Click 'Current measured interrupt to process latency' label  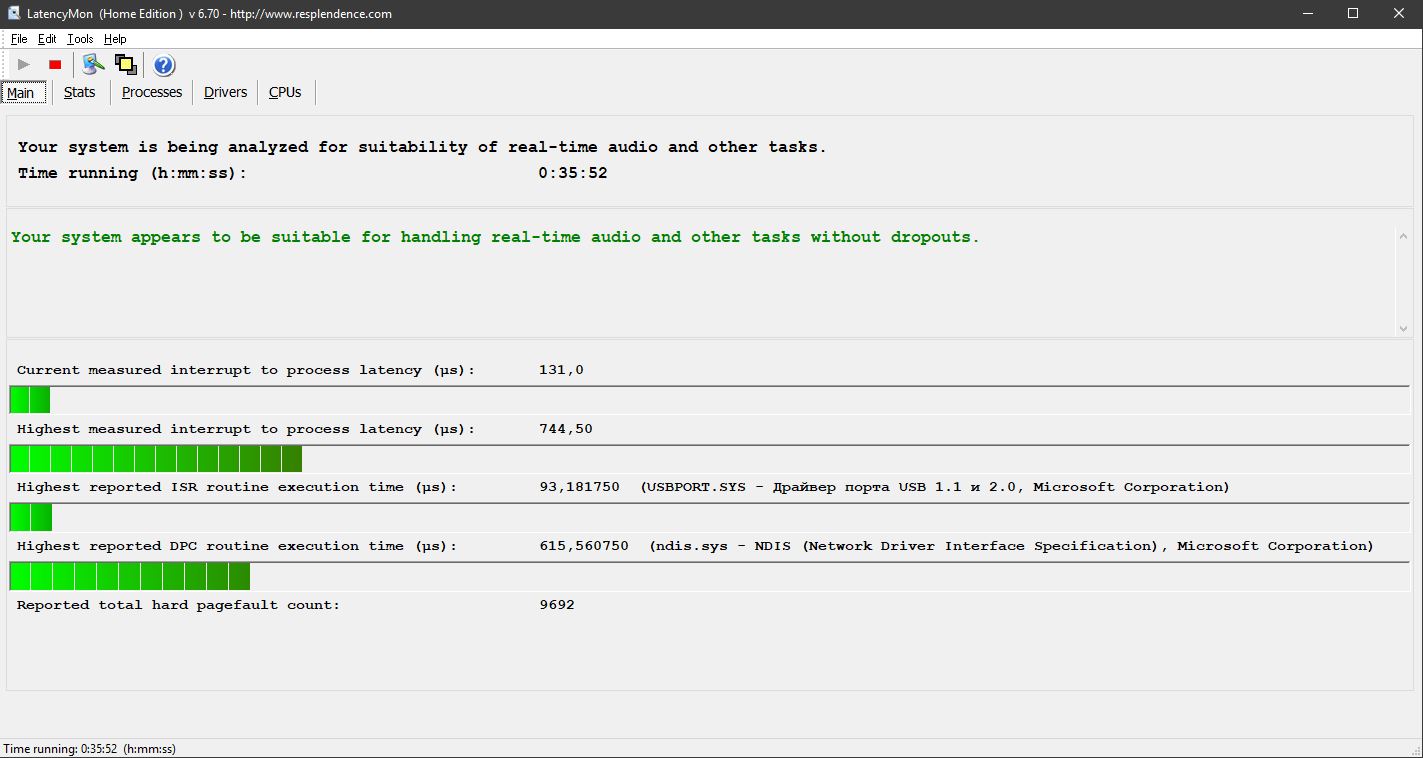247,370
